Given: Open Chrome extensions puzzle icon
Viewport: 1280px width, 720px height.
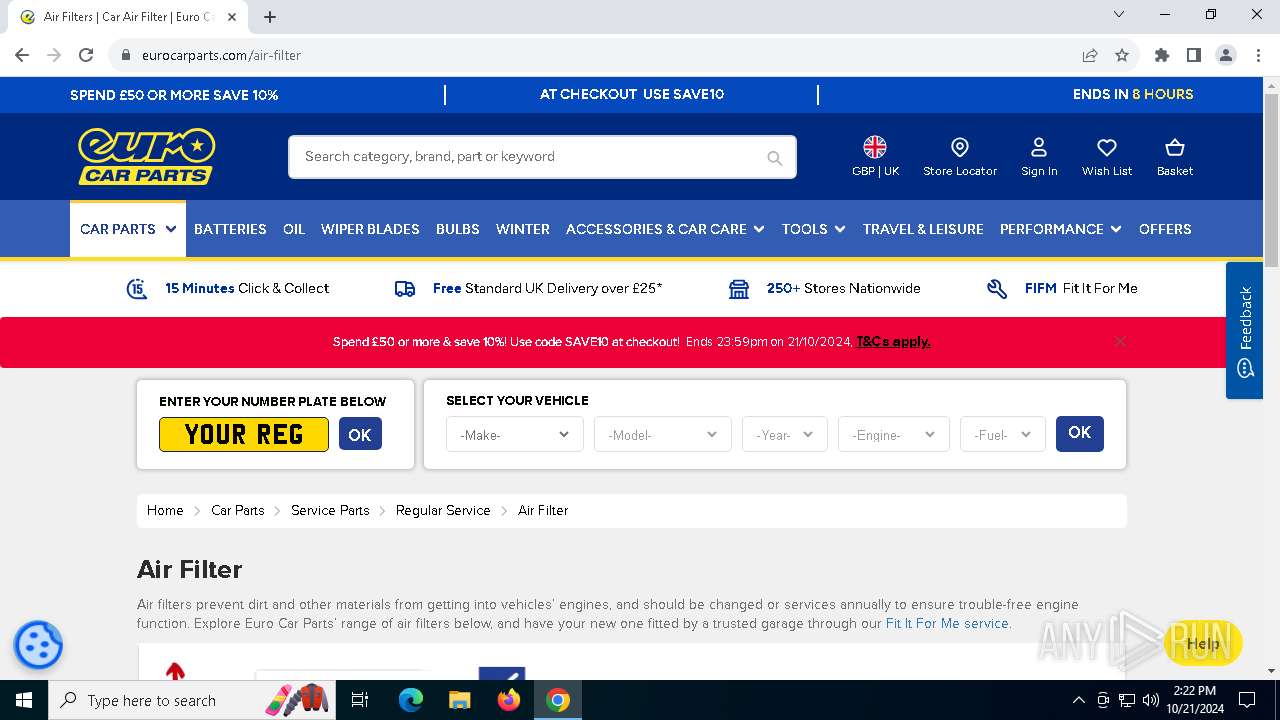Looking at the screenshot, I should 1162,55.
